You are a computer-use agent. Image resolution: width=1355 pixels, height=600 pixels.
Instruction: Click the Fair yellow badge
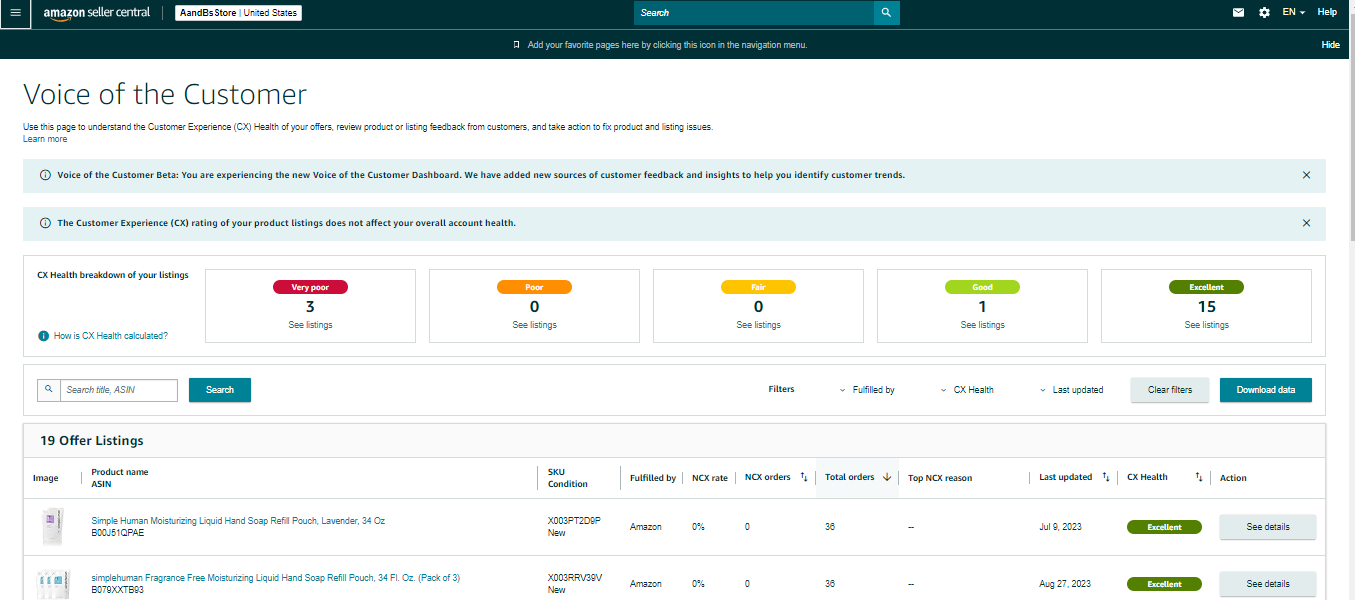pos(758,287)
